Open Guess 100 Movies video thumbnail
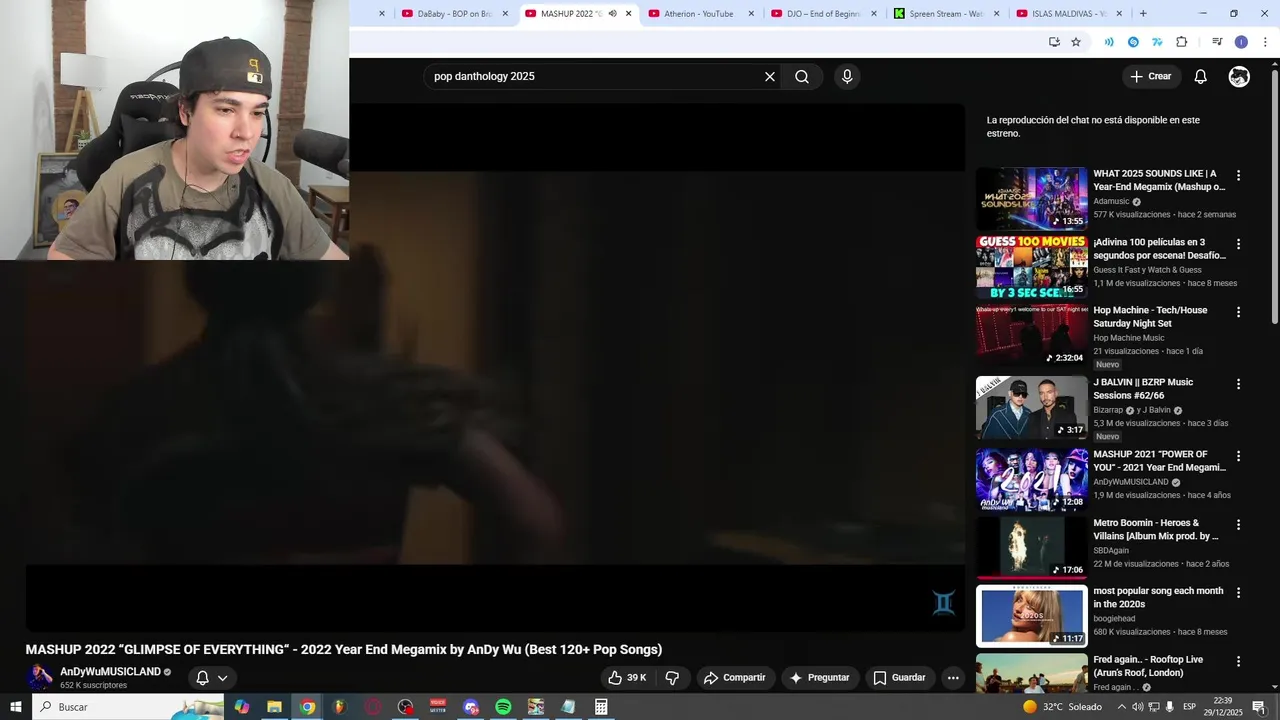Viewport: 1280px width, 720px height. tap(1032, 267)
